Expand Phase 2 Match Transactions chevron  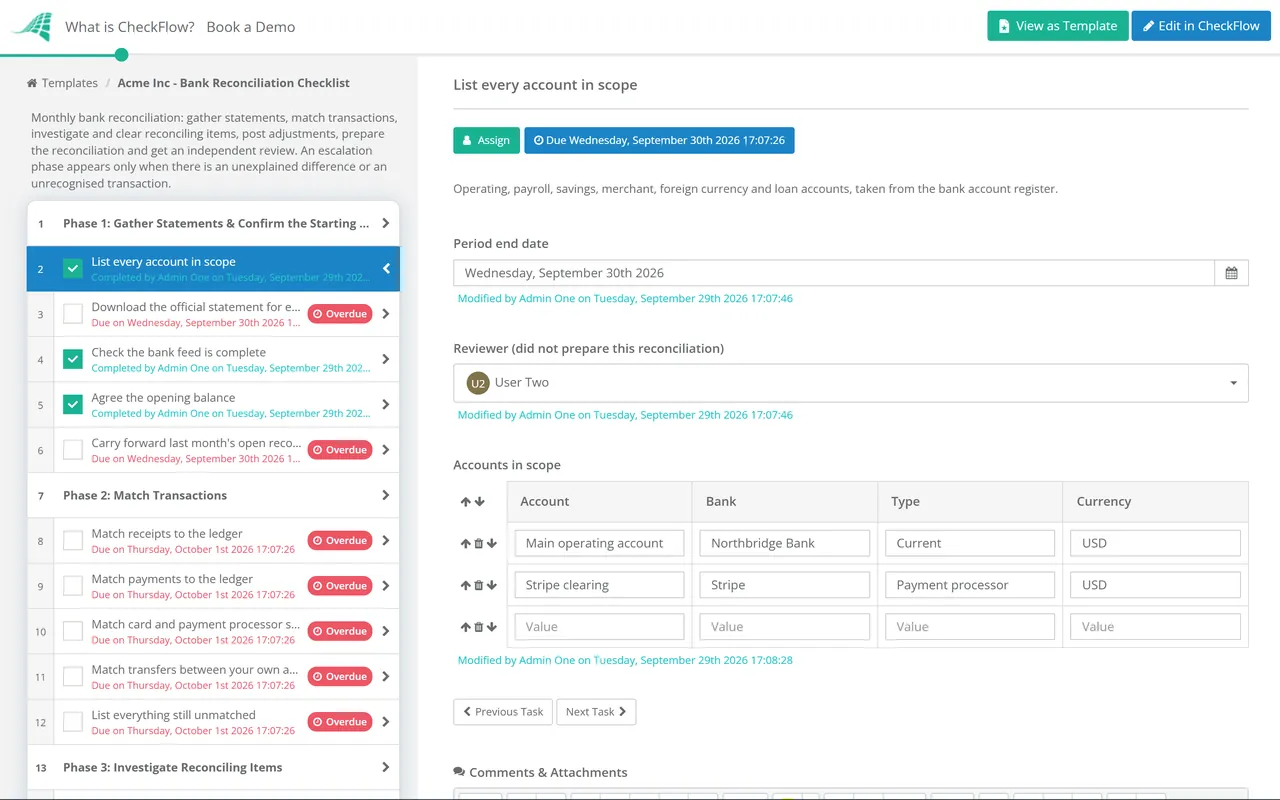pos(386,496)
